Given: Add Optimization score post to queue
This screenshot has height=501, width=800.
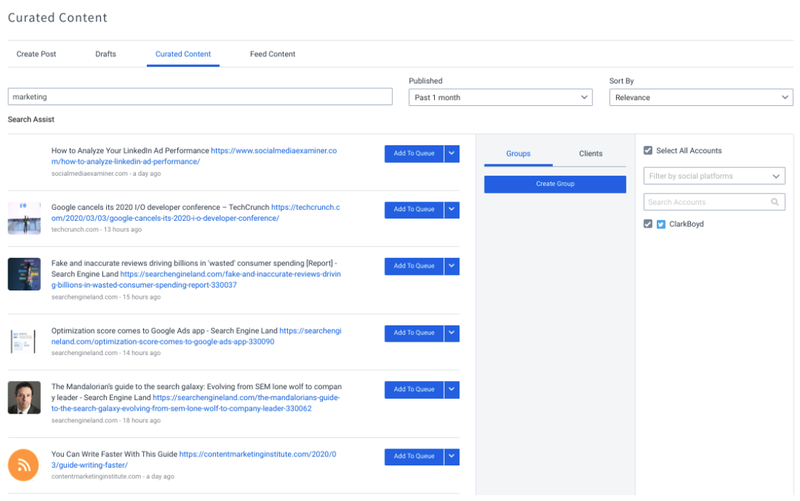Looking at the screenshot, I should (x=414, y=333).
